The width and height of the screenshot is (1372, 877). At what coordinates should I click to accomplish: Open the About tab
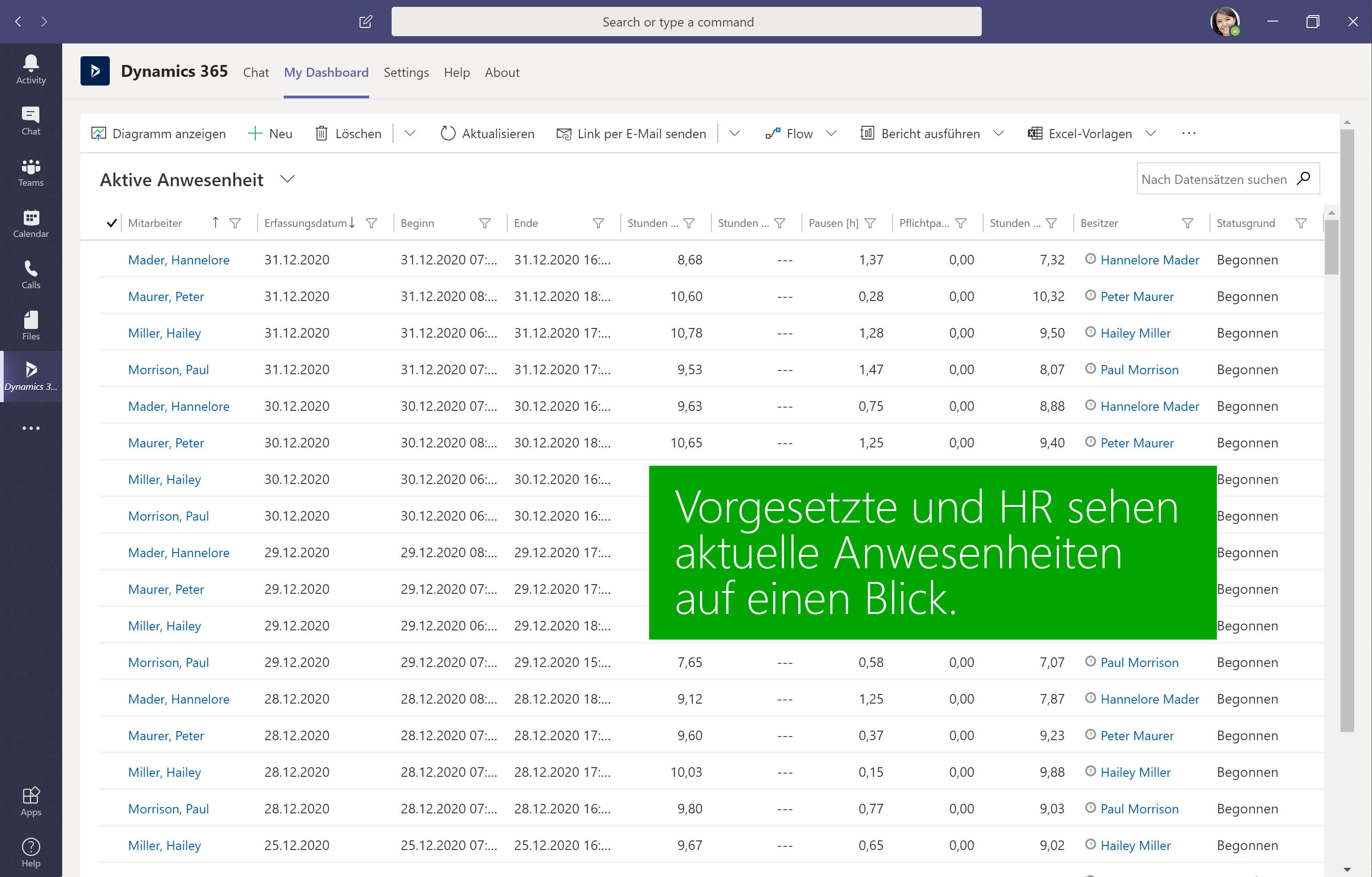pyautogui.click(x=502, y=72)
